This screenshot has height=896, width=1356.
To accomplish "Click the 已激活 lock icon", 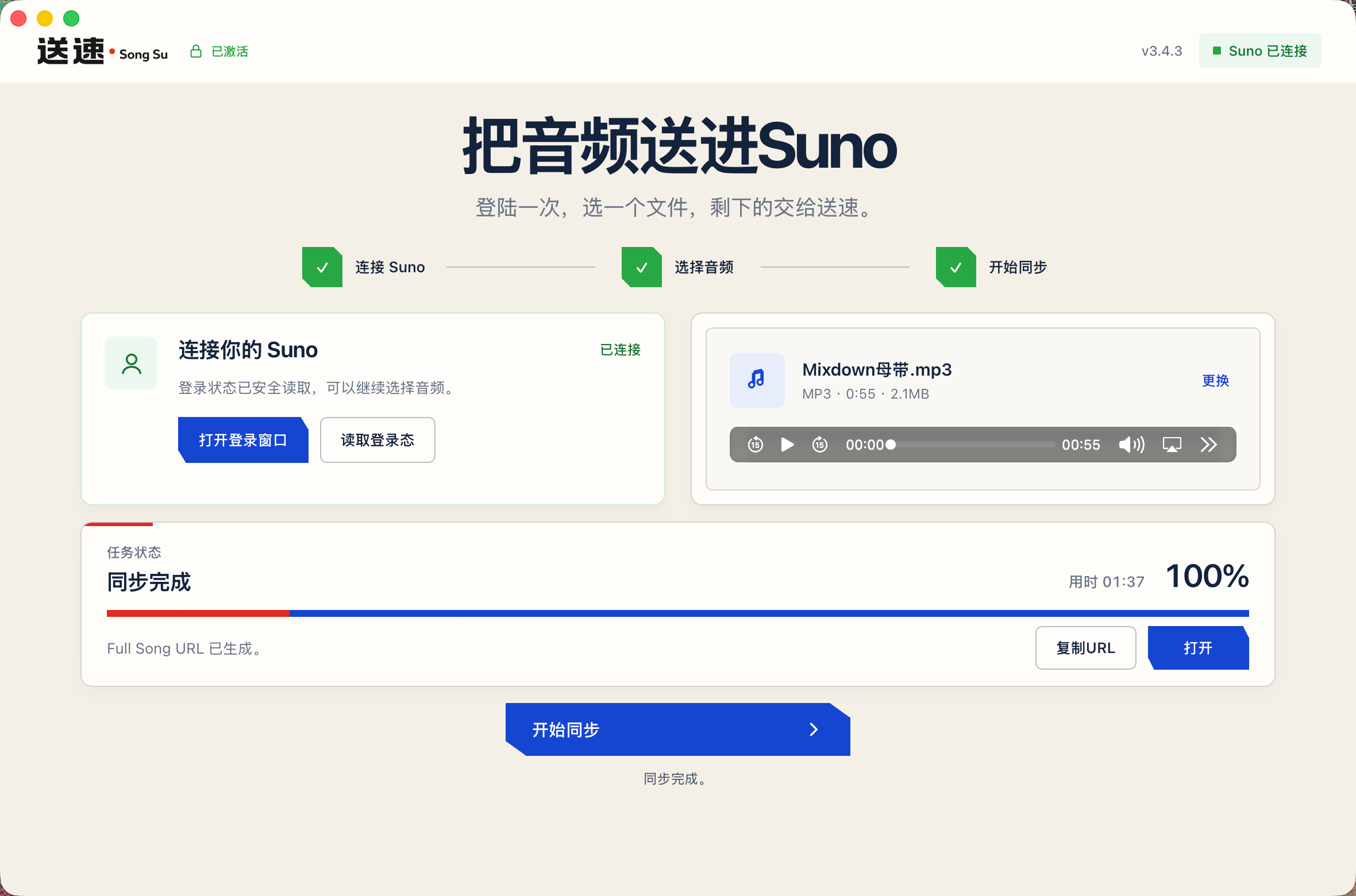I will [196, 51].
